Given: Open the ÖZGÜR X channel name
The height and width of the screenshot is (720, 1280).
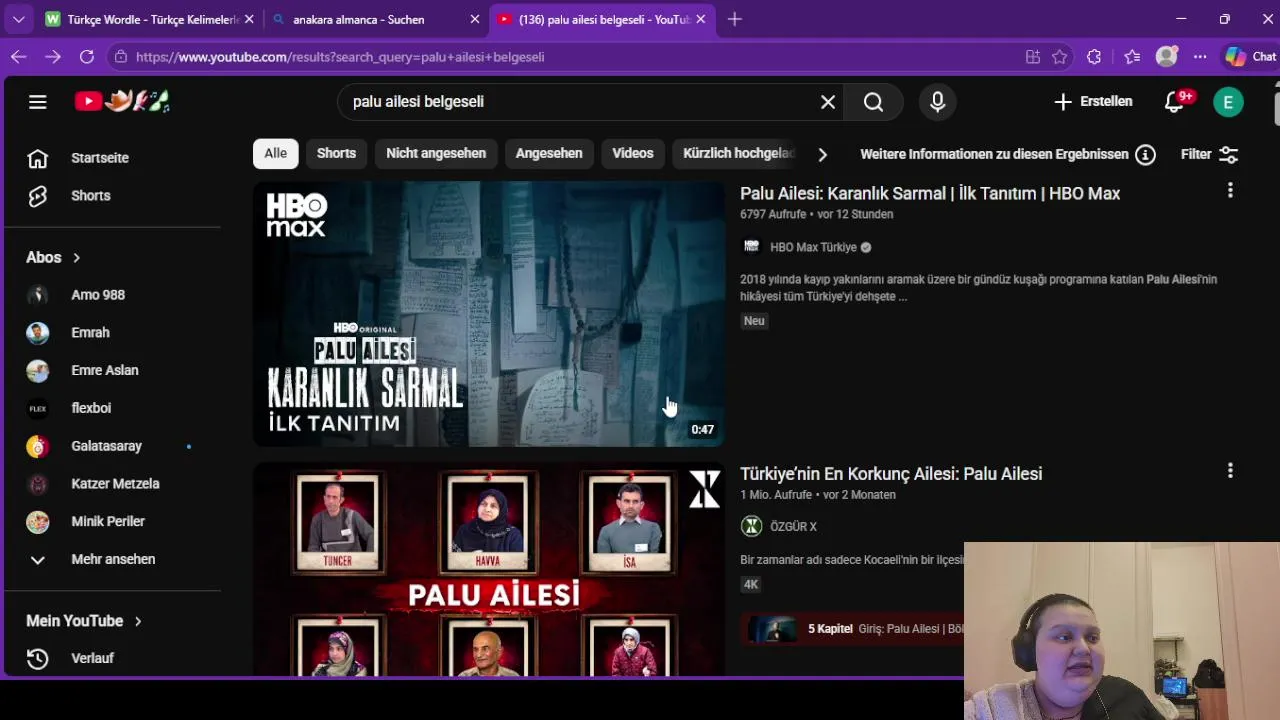Looking at the screenshot, I should click(x=793, y=527).
